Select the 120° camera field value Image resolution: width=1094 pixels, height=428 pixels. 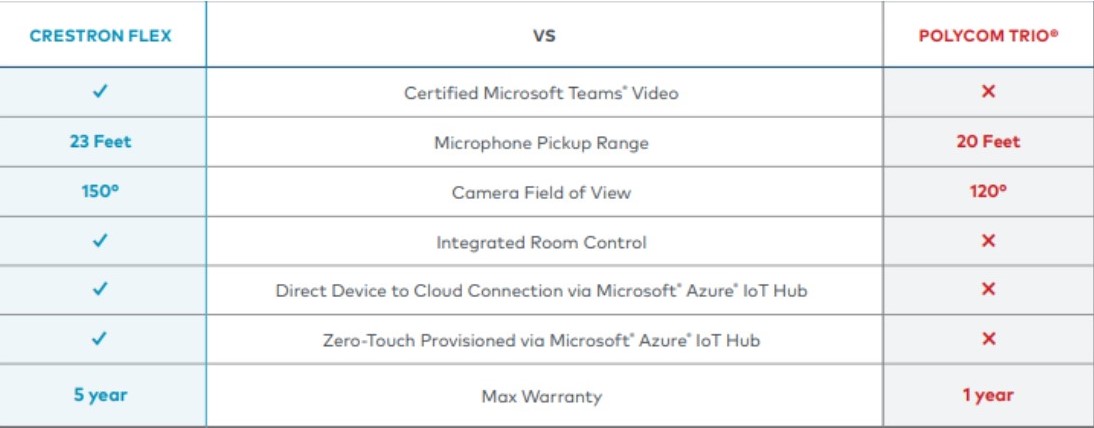[988, 191]
